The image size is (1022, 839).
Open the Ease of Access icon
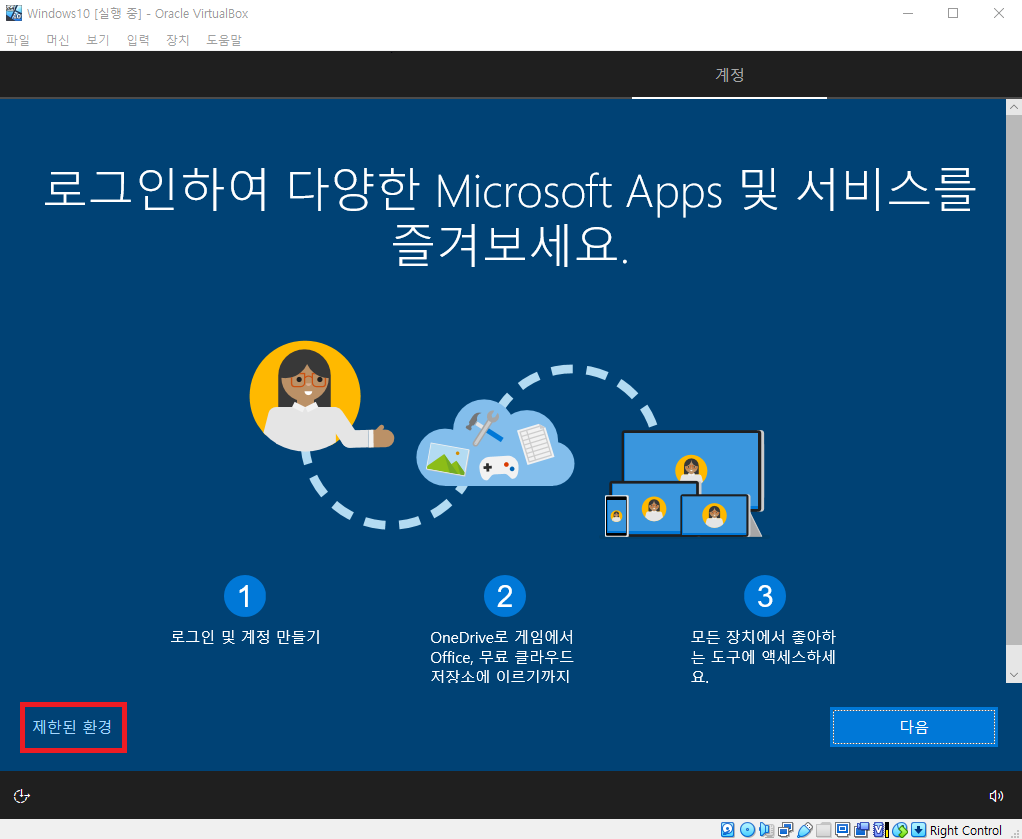22,796
